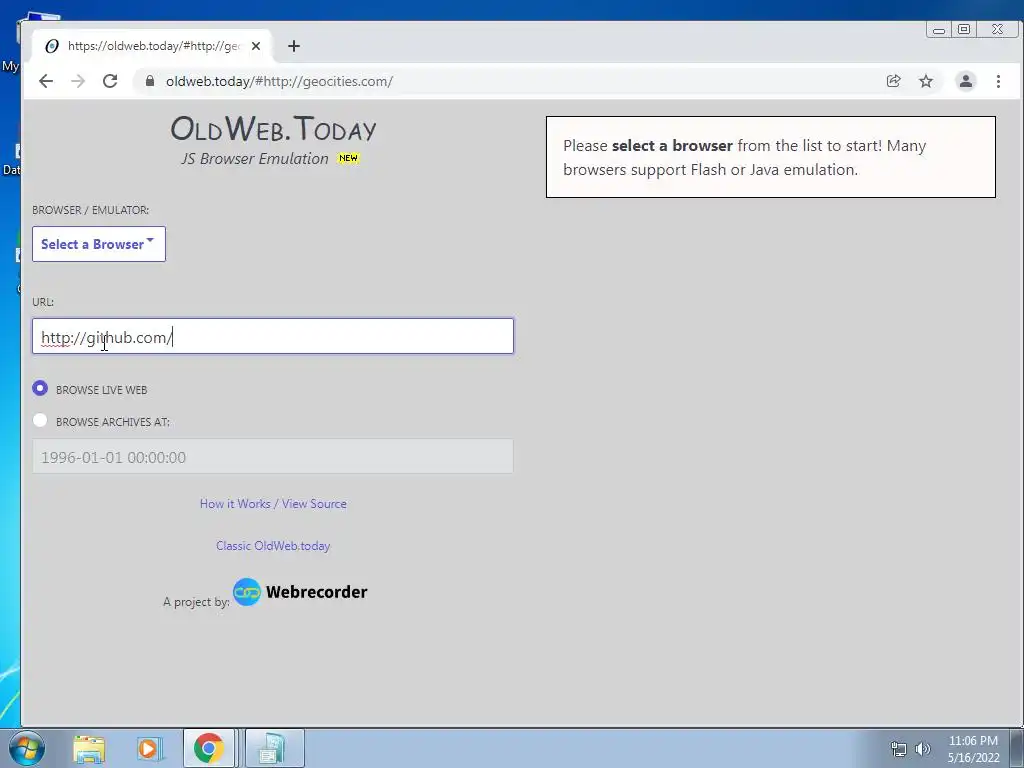
Task: Select the oldweb.today browser tab
Action: coord(152,46)
